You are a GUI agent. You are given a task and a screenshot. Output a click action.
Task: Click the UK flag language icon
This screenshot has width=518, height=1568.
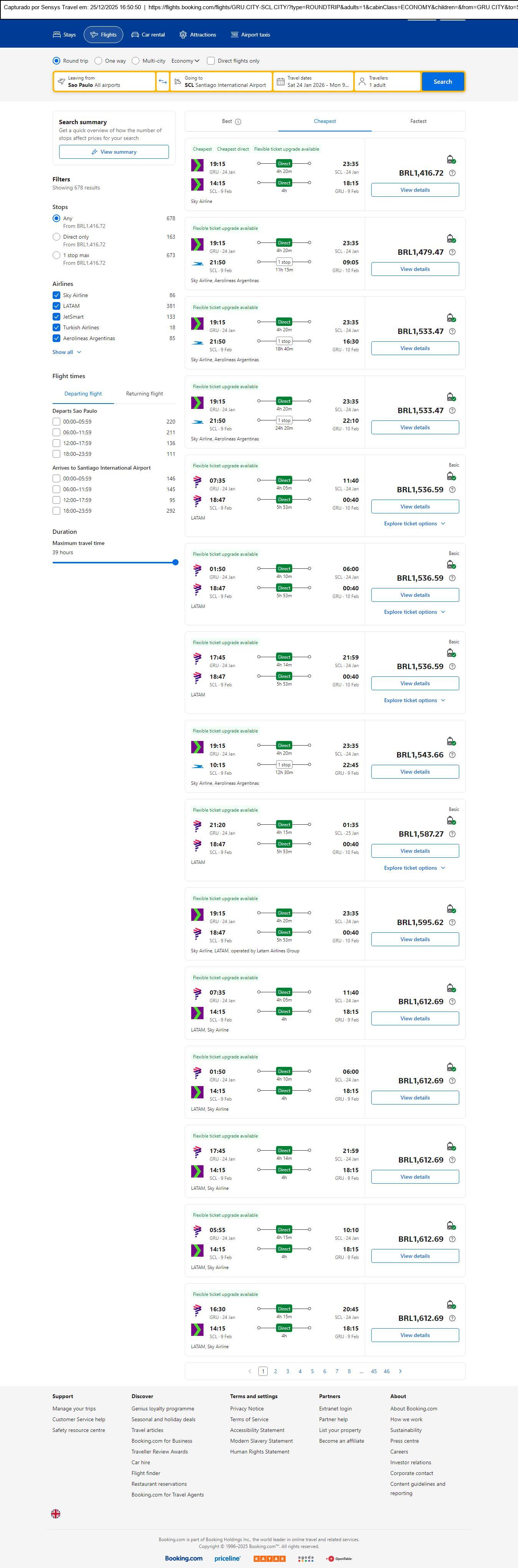[55, 1514]
